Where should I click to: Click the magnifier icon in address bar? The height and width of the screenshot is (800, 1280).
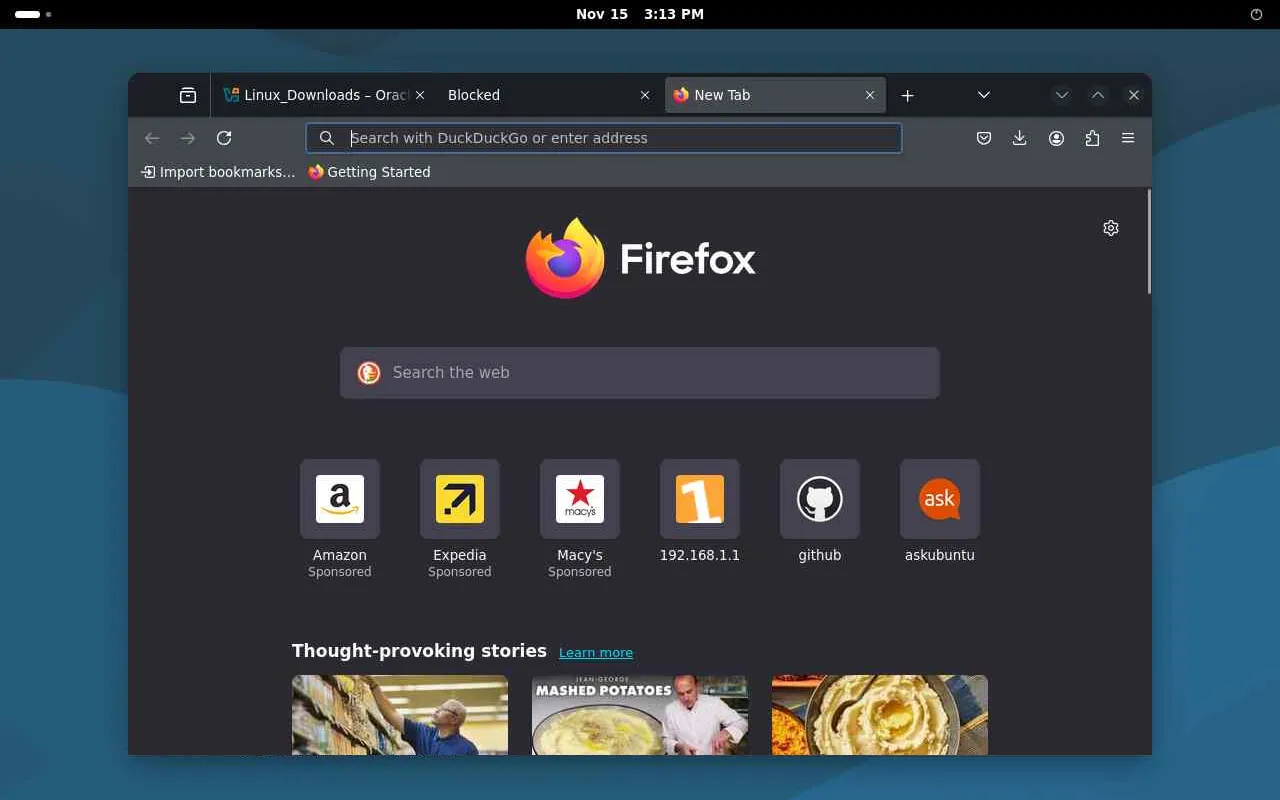[327, 138]
